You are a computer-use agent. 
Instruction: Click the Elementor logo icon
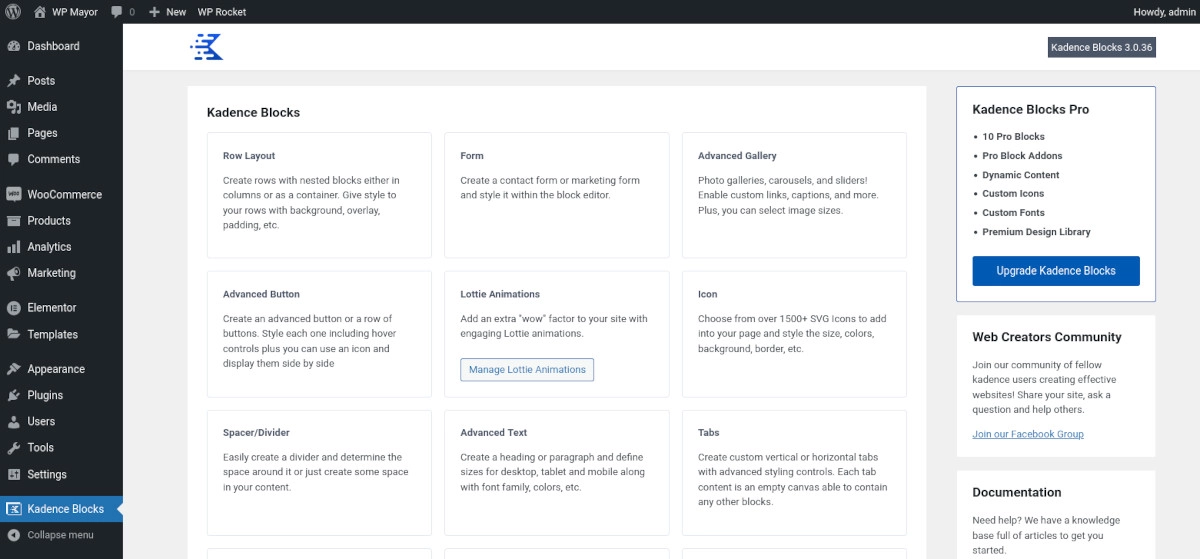pyautogui.click(x=14, y=308)
